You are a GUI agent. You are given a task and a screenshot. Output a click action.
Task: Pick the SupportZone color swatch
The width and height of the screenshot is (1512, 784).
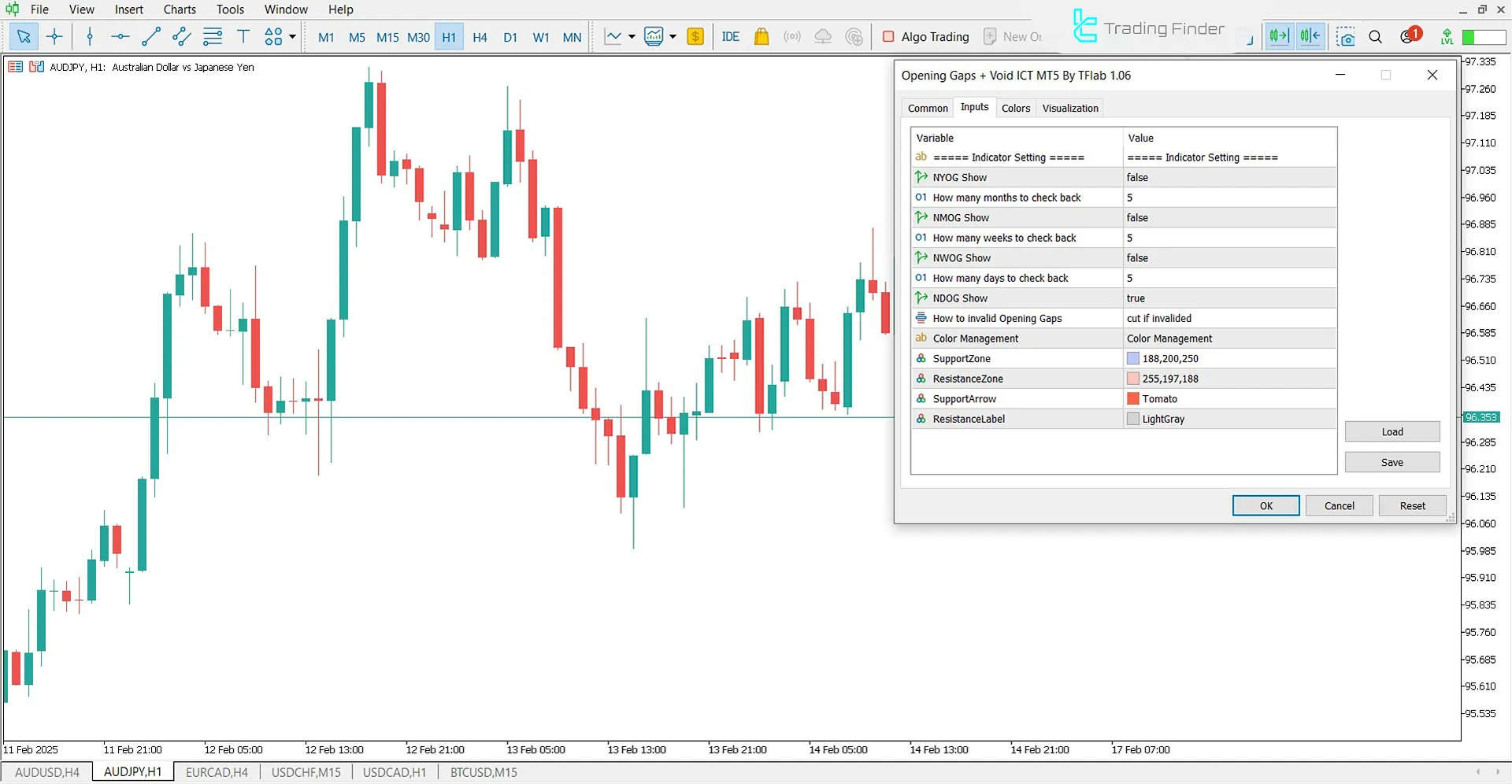(x=1132, y=358)
